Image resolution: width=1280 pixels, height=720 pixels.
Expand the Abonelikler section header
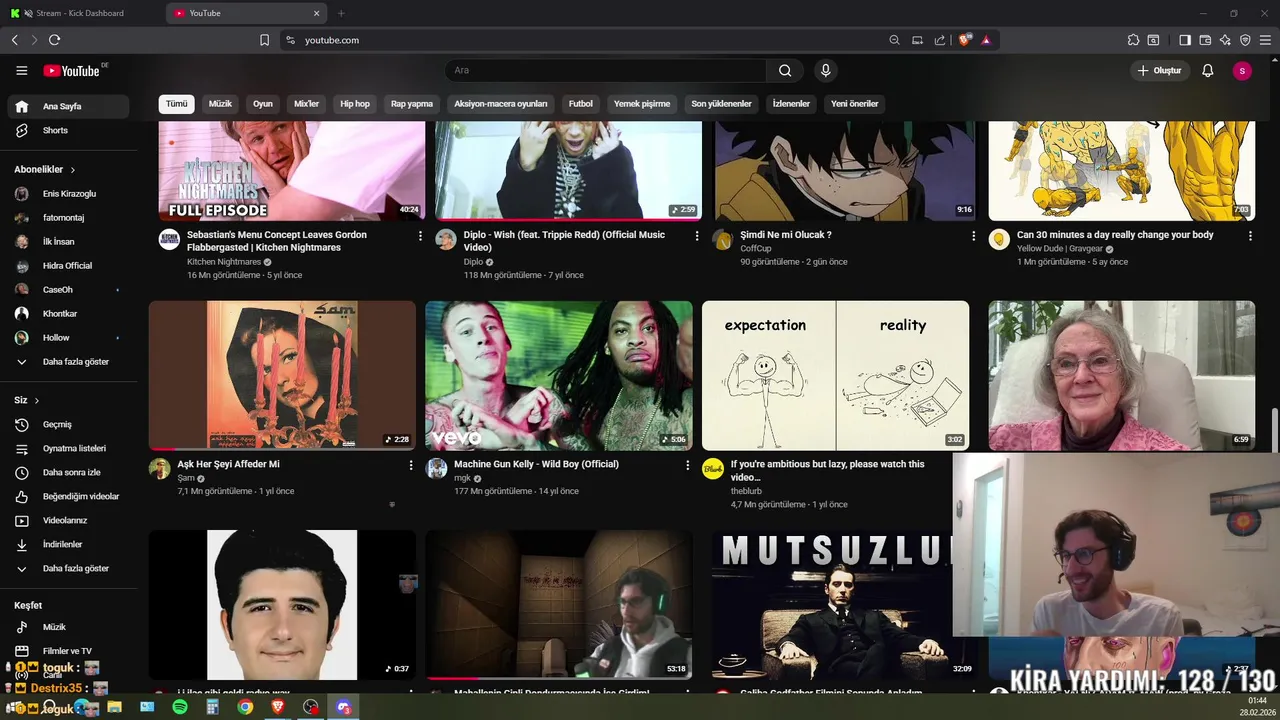click(x=45, y=170)
